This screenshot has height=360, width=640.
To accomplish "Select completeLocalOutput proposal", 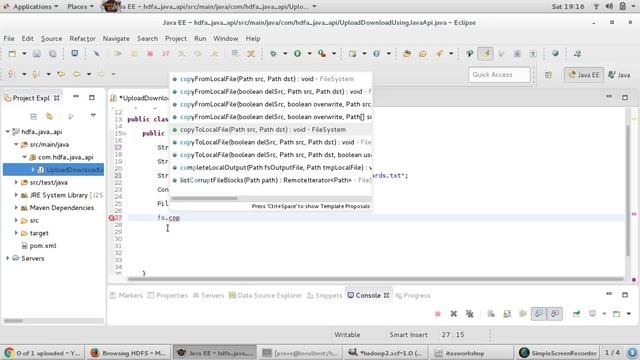I will point(271,167).
